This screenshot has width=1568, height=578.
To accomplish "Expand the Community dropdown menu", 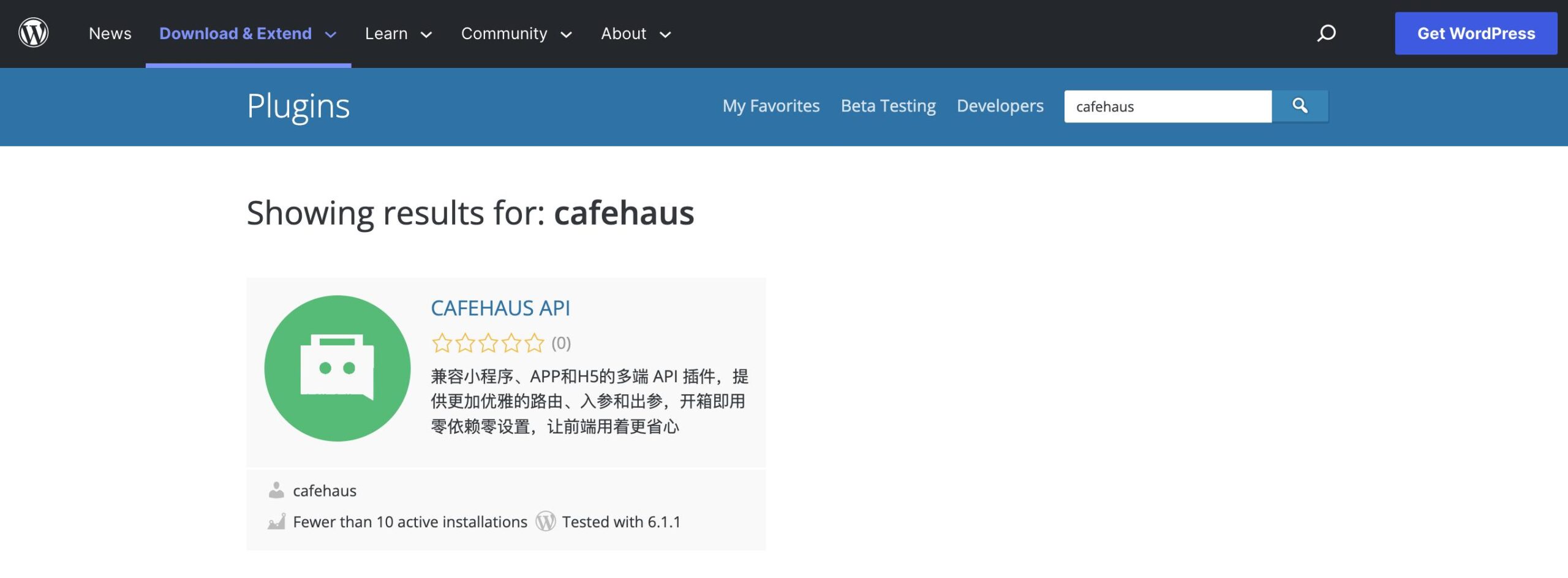I will 516,33.
